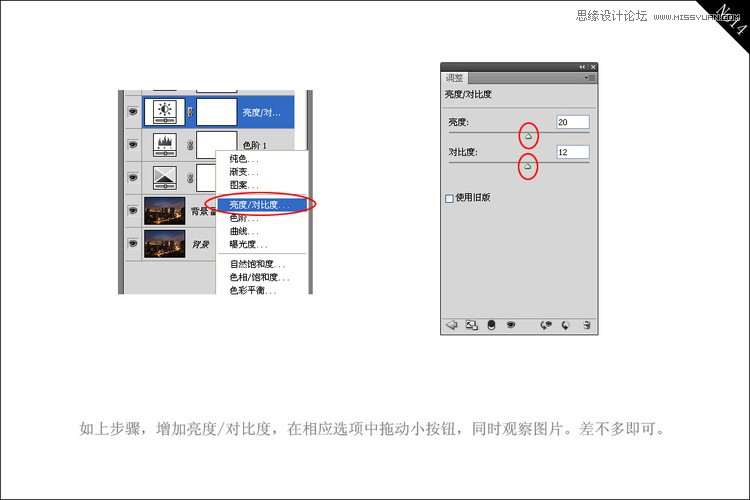Click the 亮度: label

click(459, 122)
